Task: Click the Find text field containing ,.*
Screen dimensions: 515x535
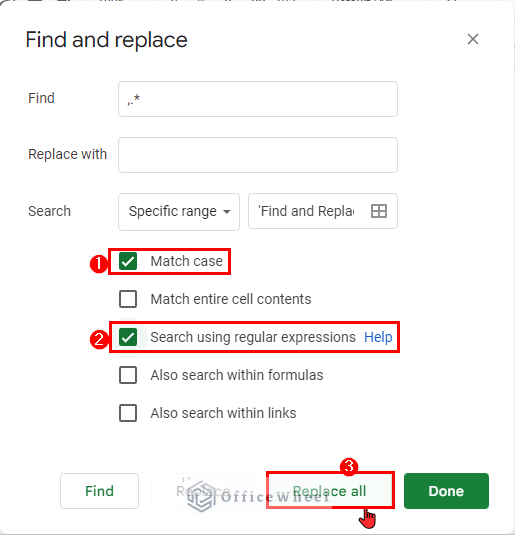Action: point(258,99)
